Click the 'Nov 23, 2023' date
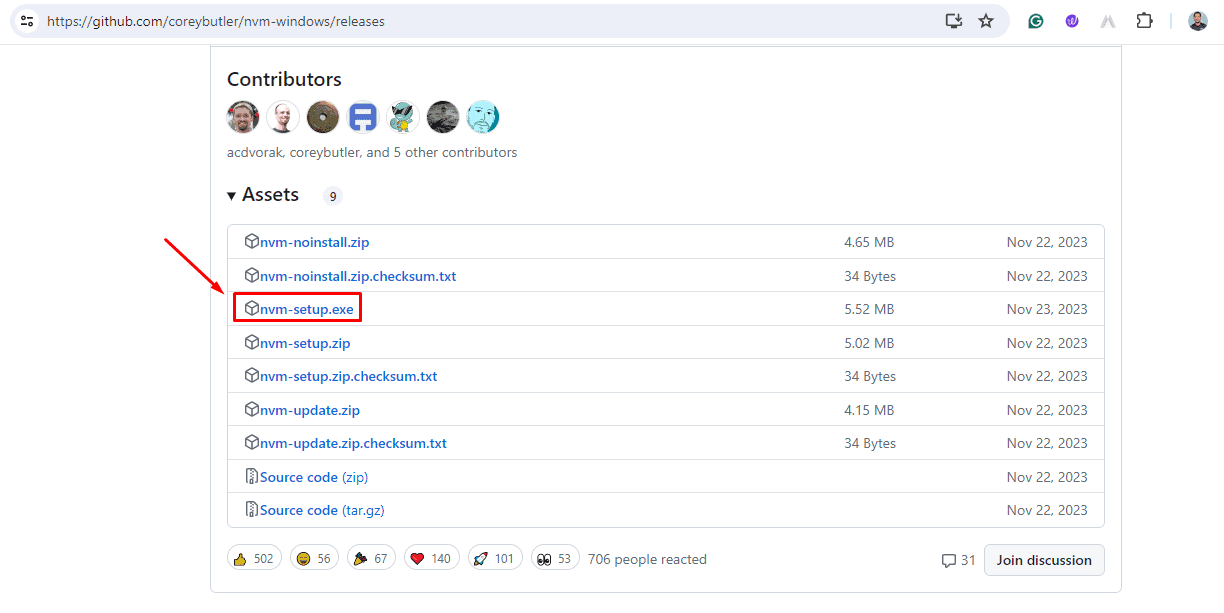Screen dimensions: 1224x613 pos(1047,309)
